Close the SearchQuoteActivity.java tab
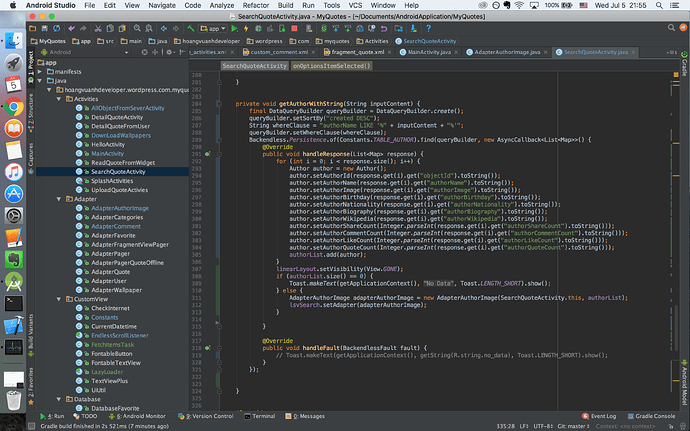This screenshot has width=690, height=431. pyautogui.click(x=634, y=52)
